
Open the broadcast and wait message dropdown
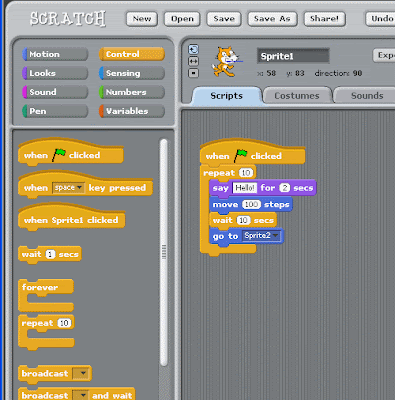tap(81, 395)
